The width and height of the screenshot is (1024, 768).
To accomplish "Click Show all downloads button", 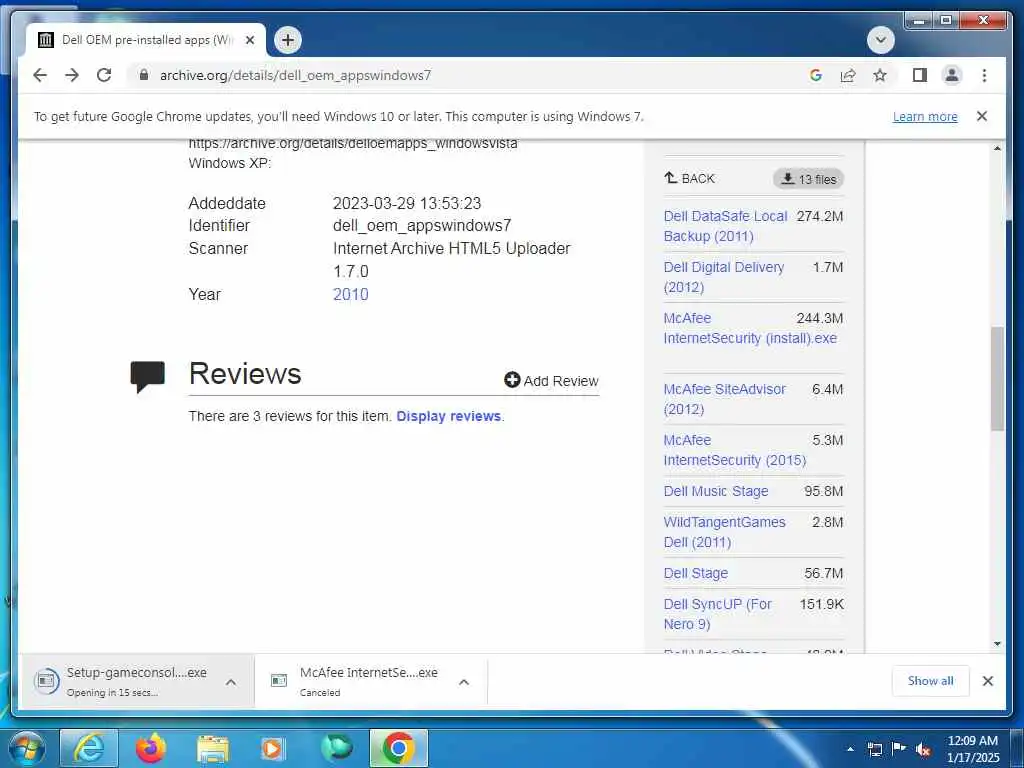I will (x=930, y=681).
